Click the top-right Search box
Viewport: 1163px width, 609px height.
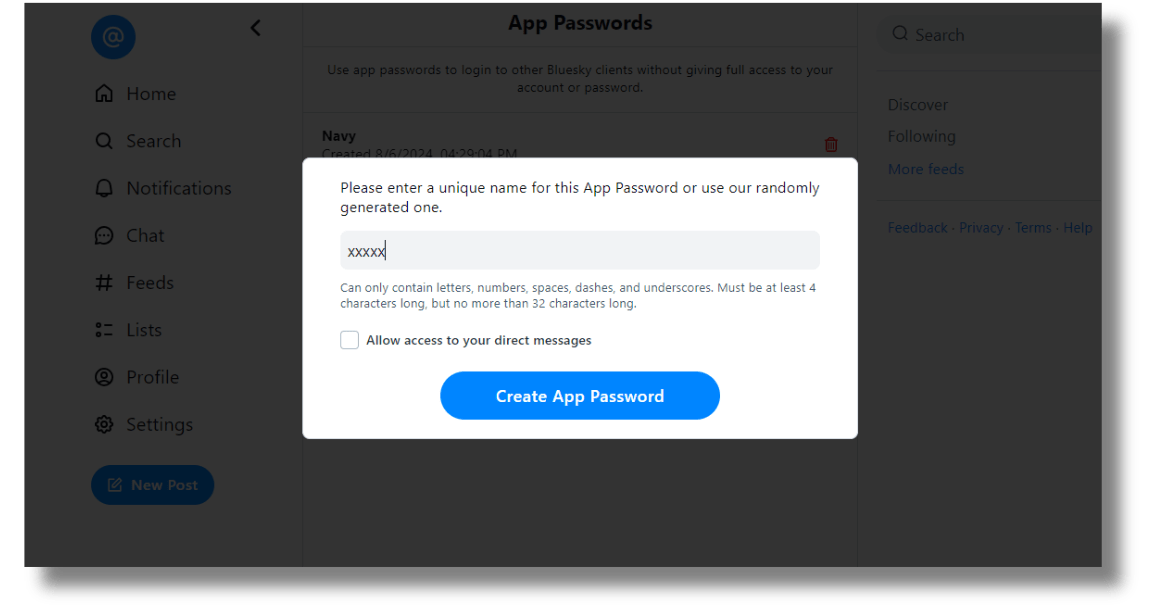tap(990, 35)
